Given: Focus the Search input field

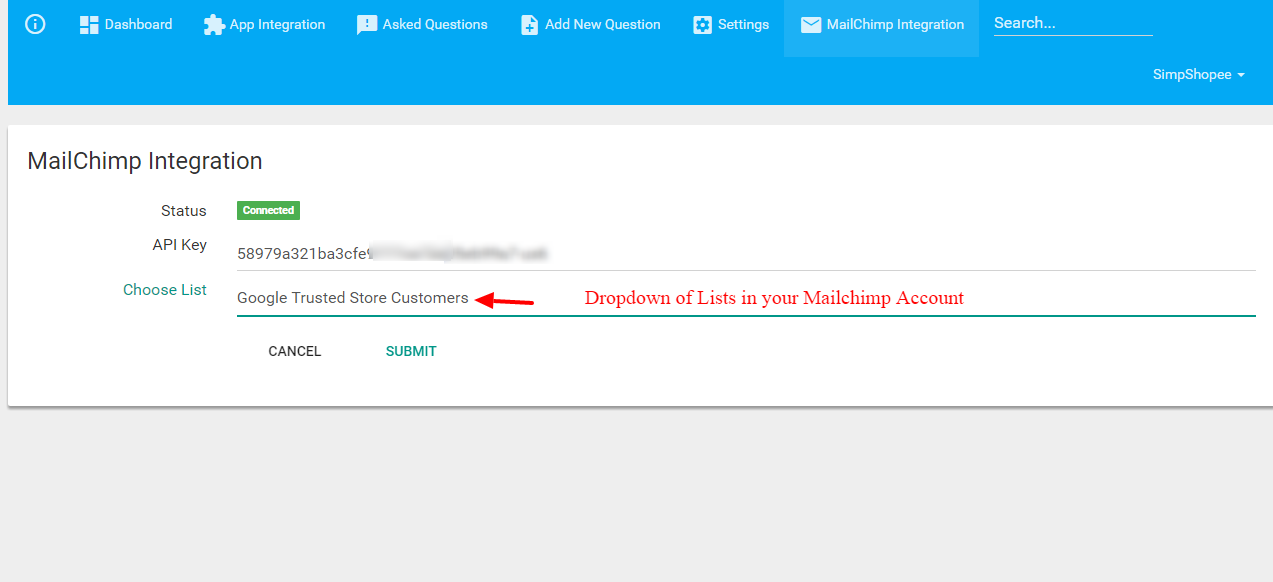Looking at the screenshot, I should 1073,23.
